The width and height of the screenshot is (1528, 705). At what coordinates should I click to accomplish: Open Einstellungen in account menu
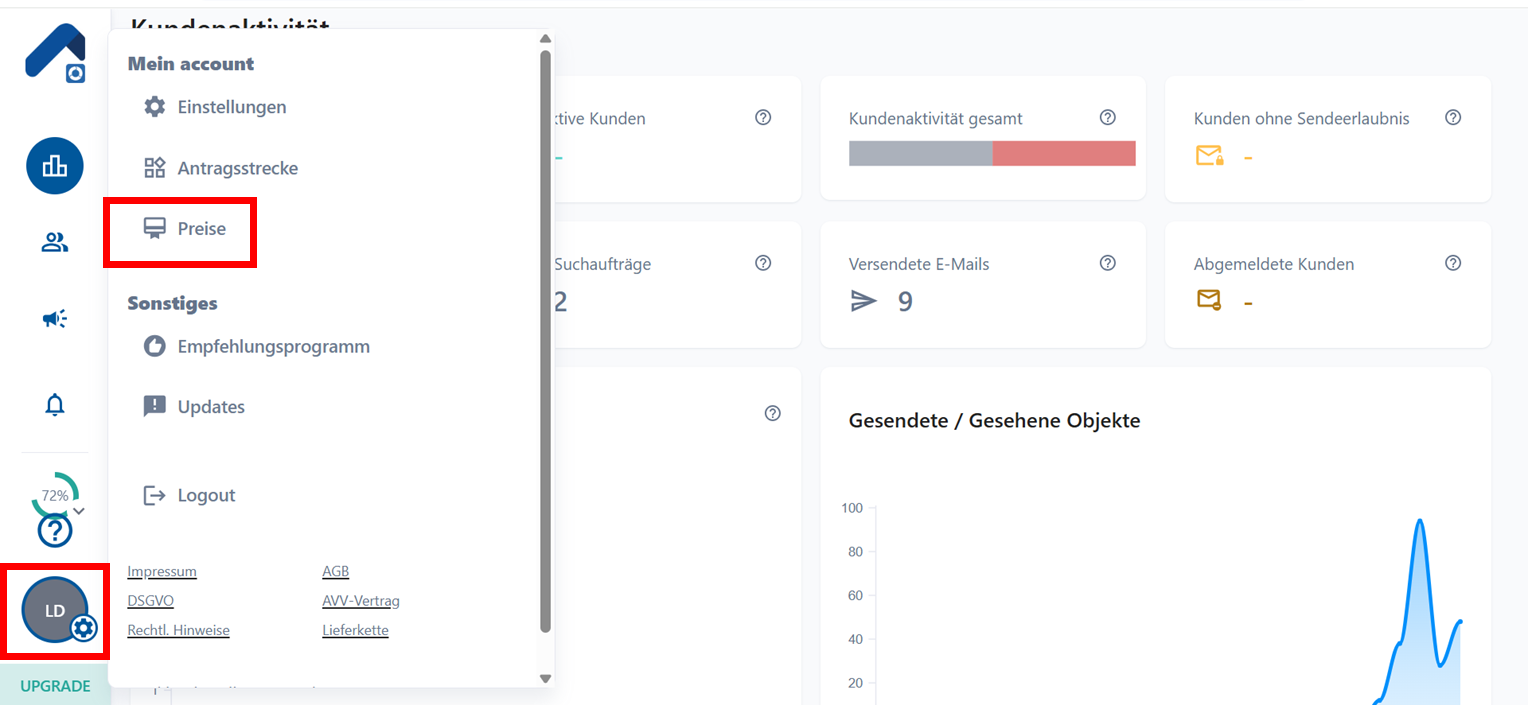coord(231,107)
